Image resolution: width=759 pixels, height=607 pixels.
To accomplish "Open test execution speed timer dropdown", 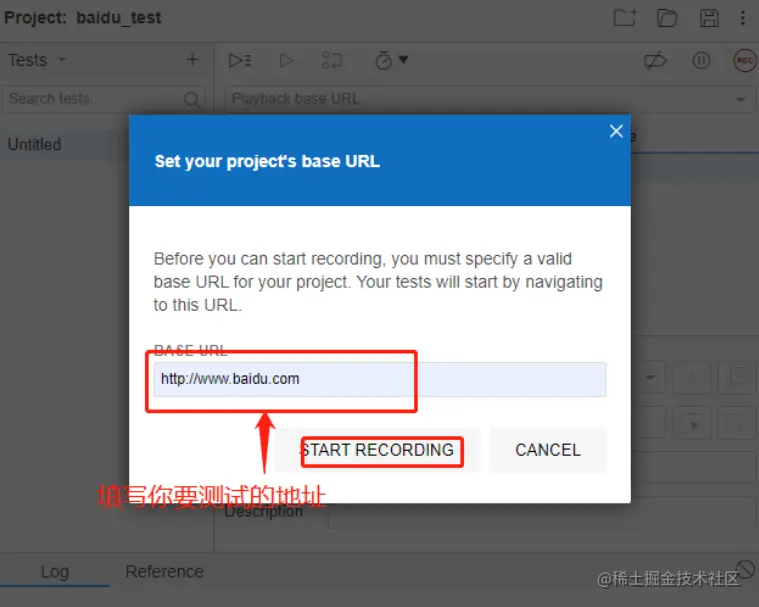I will click(391, 61).
